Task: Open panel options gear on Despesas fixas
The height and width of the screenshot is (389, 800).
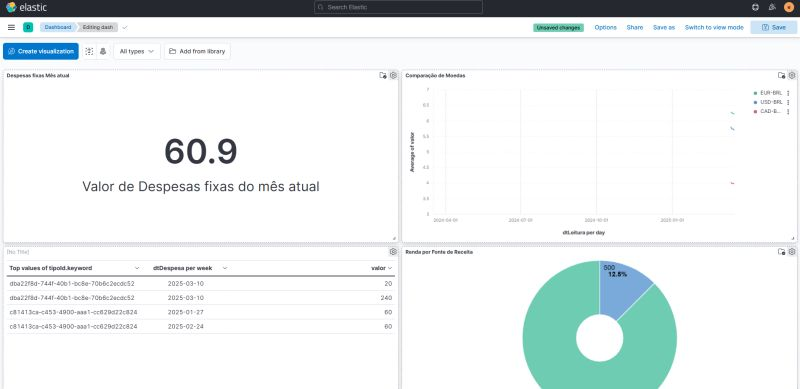Action: (393, 76)
